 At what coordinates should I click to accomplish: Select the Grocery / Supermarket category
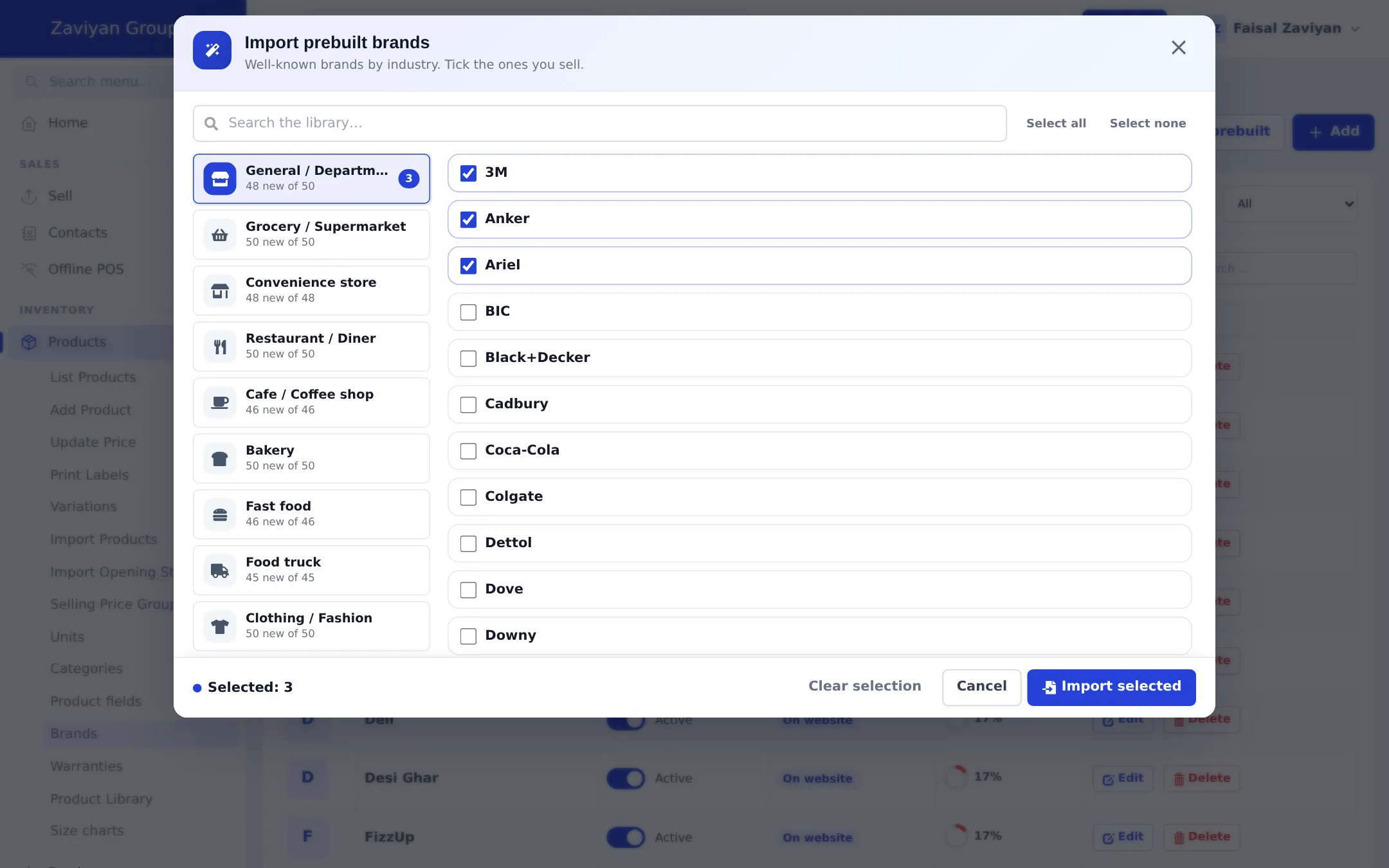pyautogui.click(x=311, y=235)
